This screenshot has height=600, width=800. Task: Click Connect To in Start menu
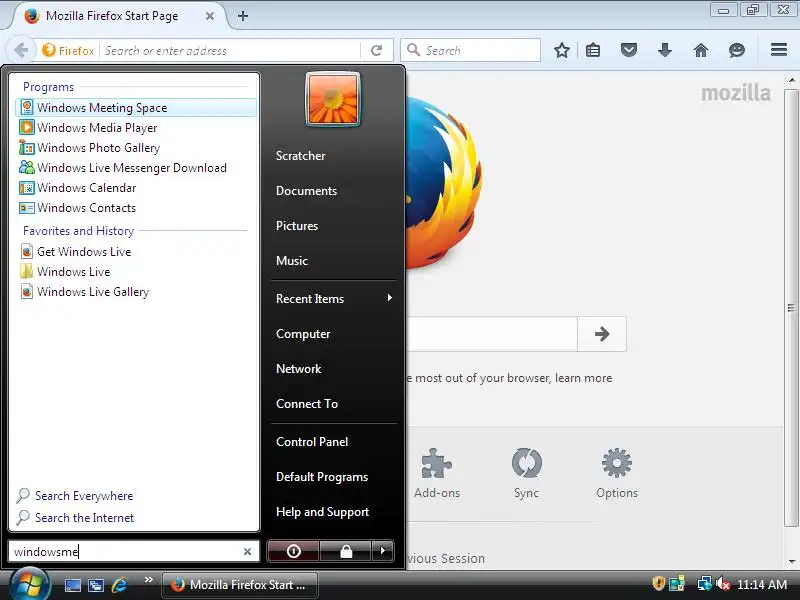(x=307, y=404)
